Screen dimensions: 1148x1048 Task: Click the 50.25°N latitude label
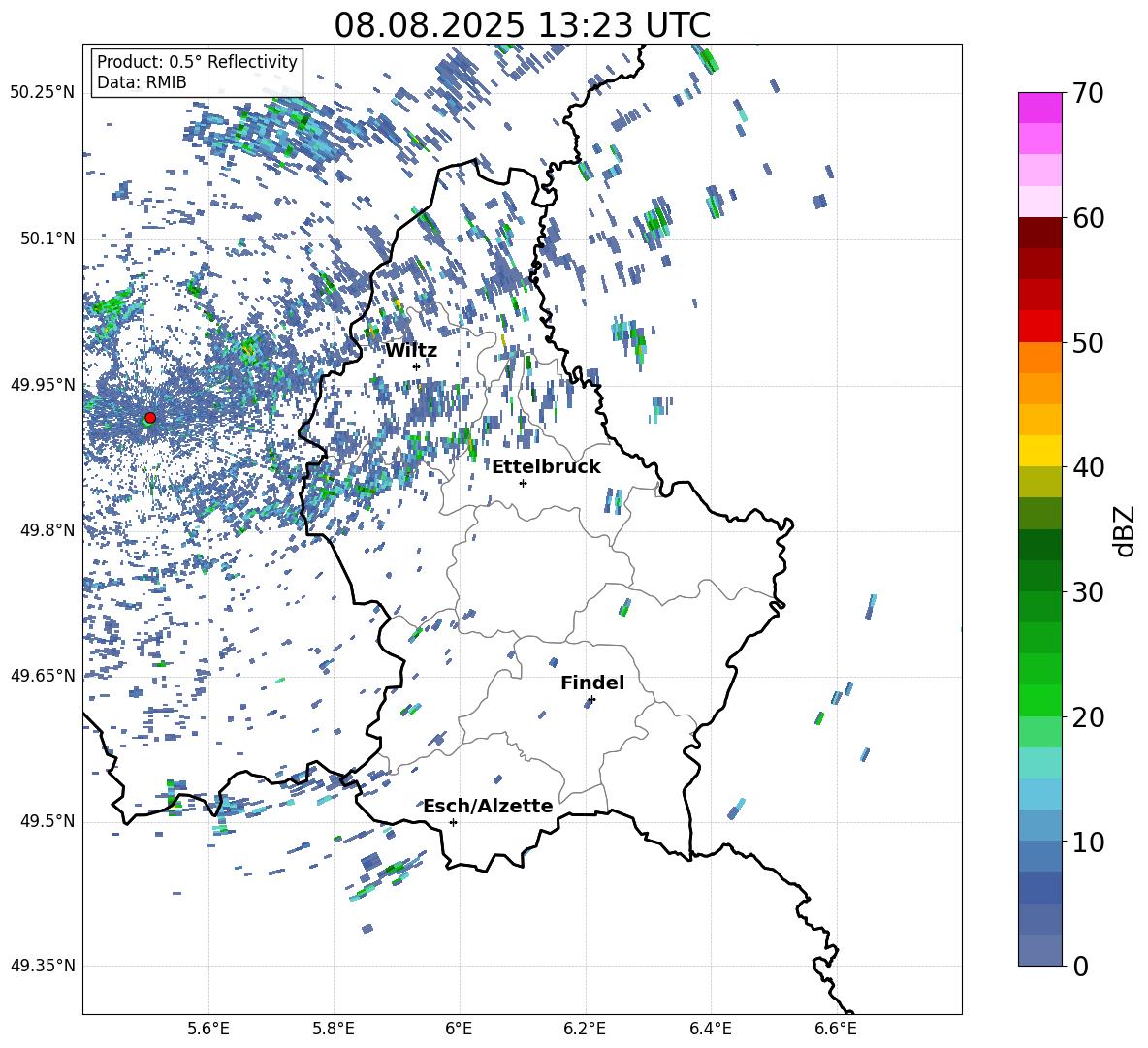[x=43, y=93]
